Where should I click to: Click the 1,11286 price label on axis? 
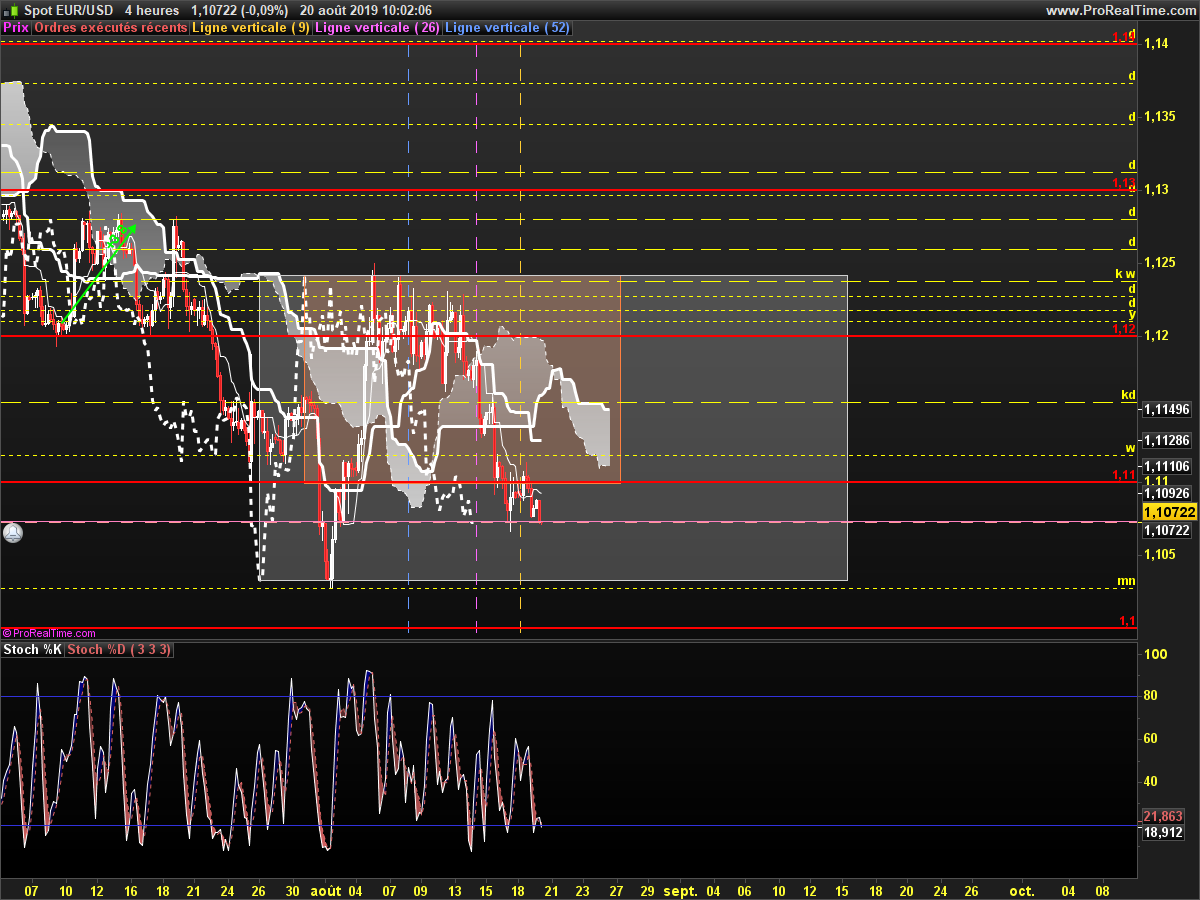click(1167, 440)
